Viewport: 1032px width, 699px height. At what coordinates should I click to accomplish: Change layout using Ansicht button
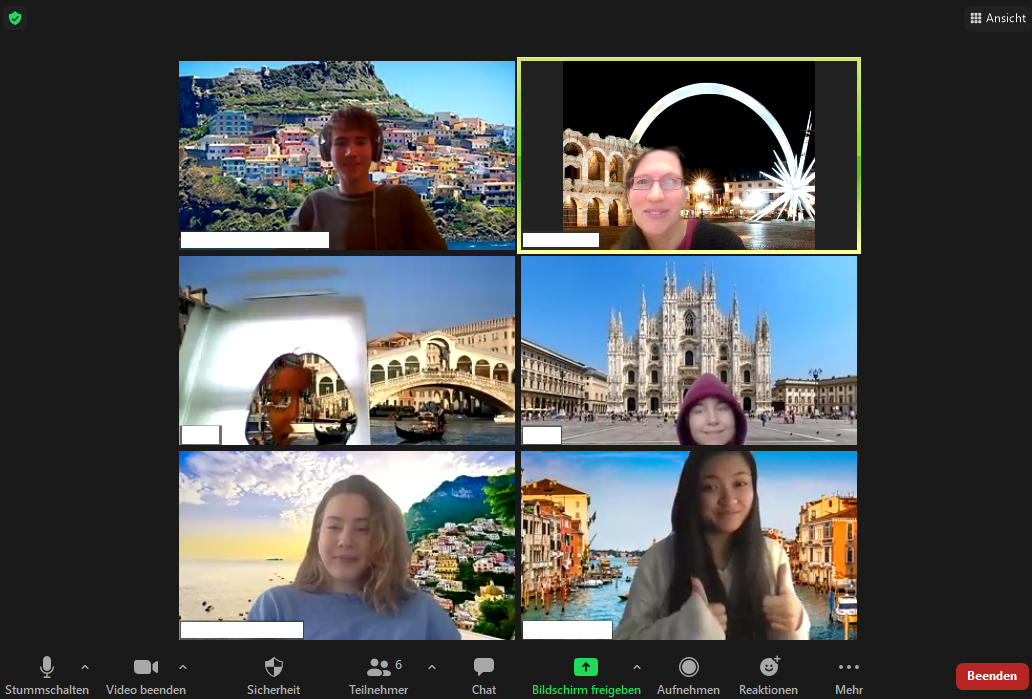coord(998,18)
